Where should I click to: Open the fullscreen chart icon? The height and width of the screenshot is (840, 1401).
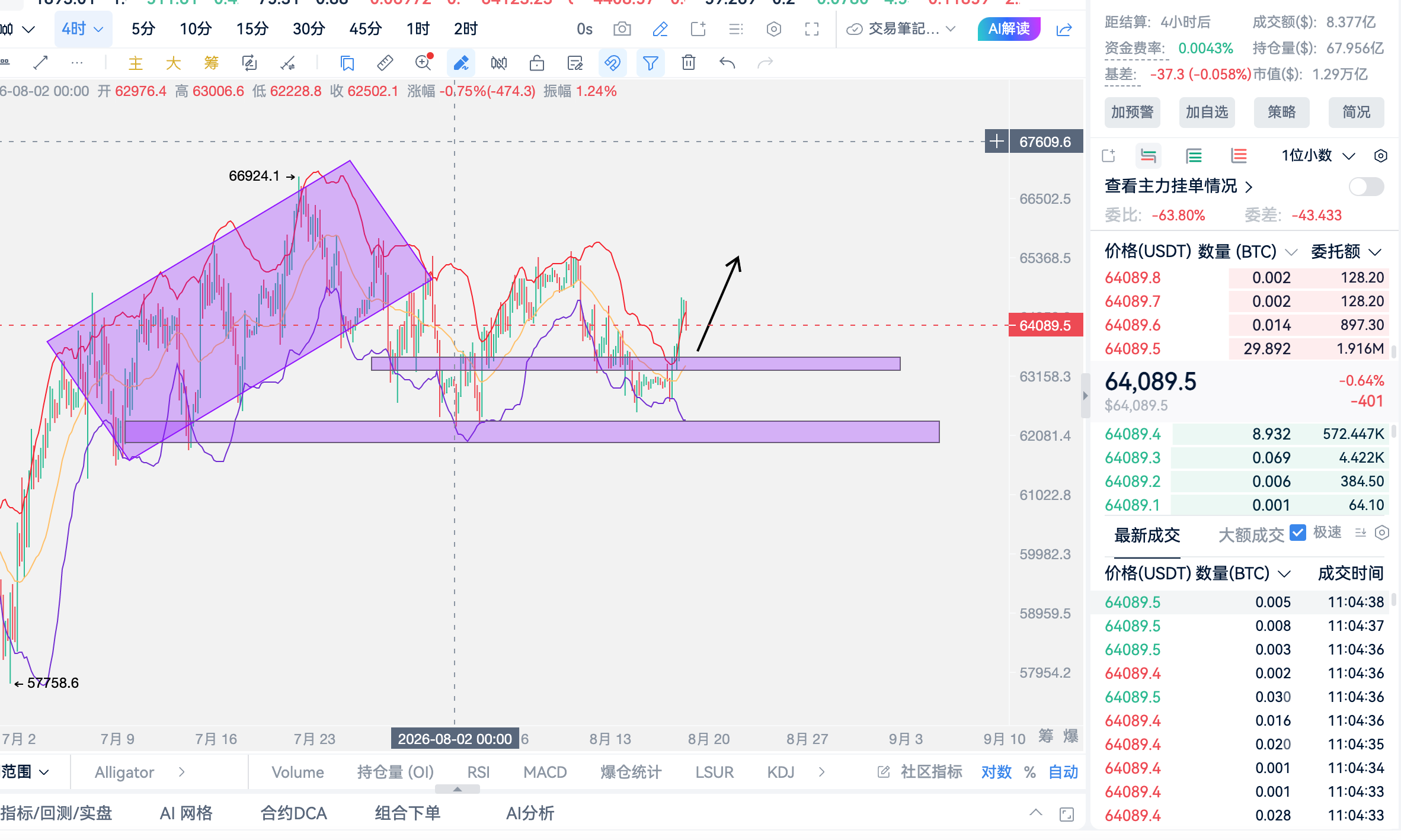click(812, 29)
